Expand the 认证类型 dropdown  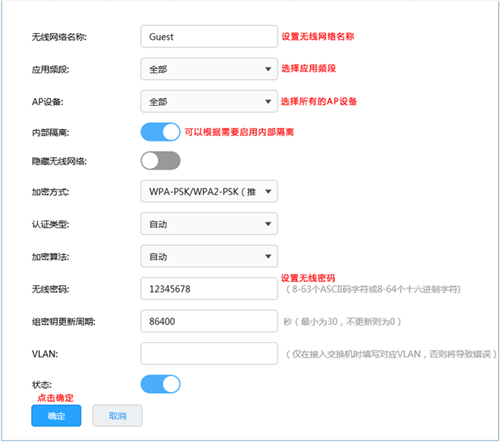pyautogui.click(x=209, y=224)
